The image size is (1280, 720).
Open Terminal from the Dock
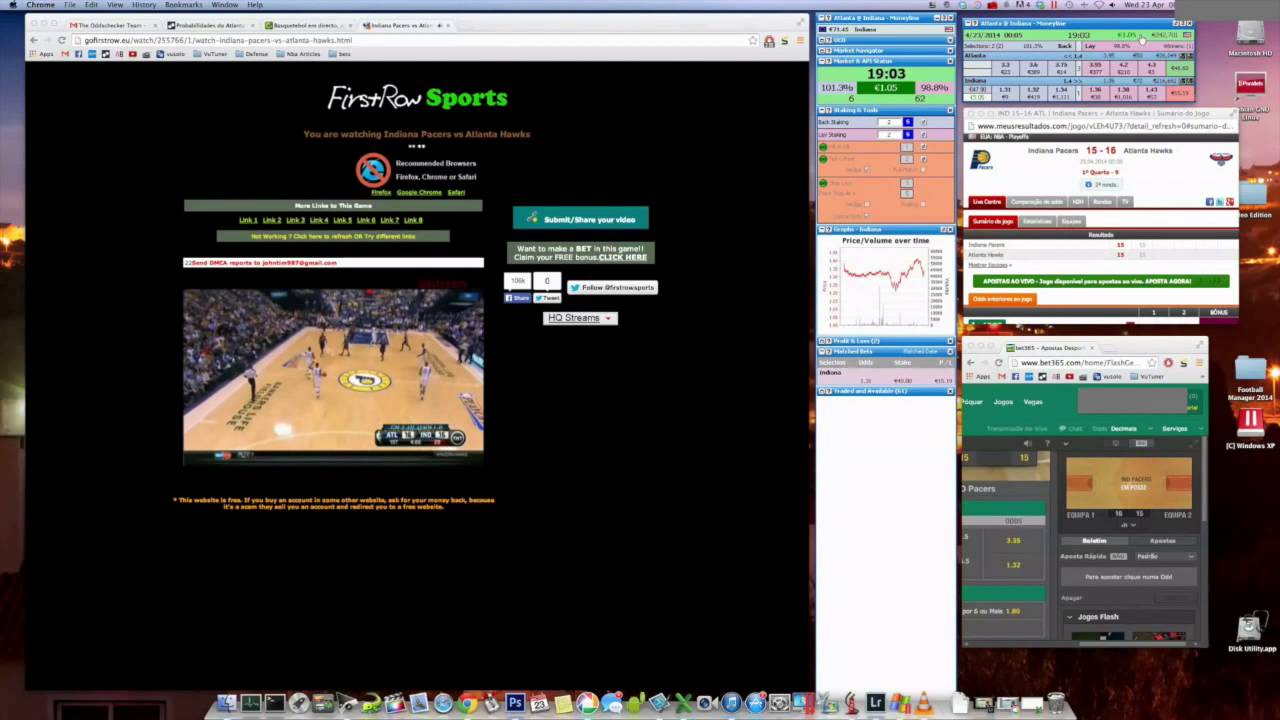275,703
